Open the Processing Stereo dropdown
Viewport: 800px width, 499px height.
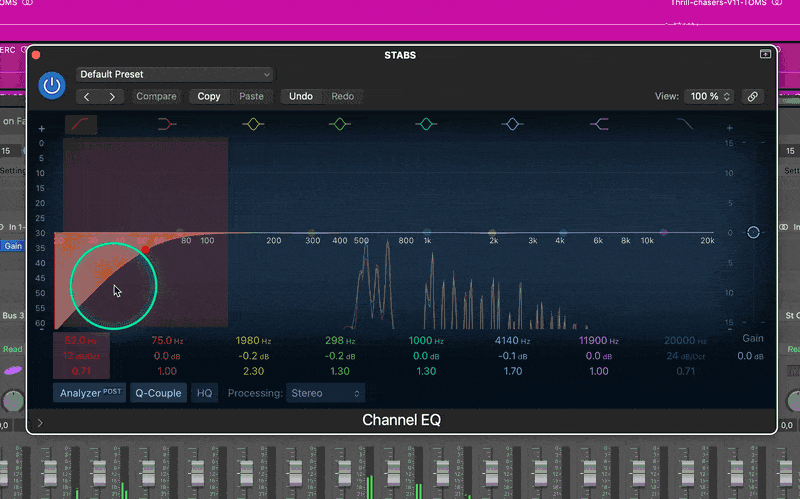[326, 393]
